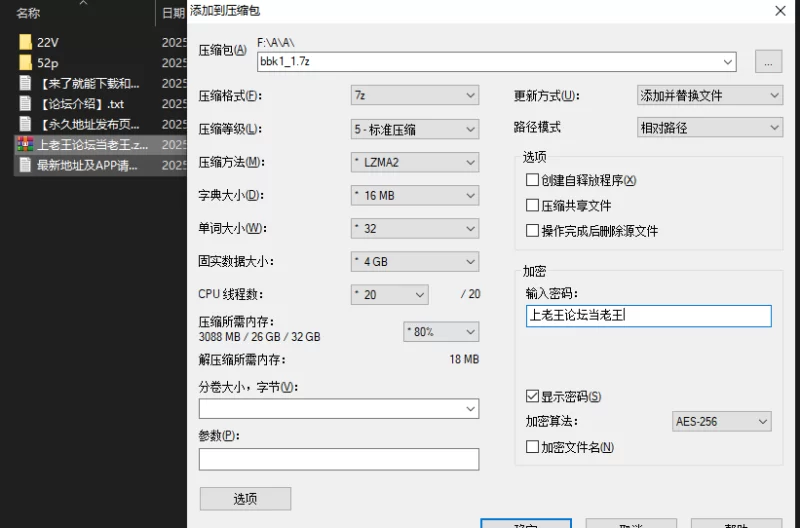The image size is (800, 528).
Task: Select the 【永久地址发布页 file name
Action: pos(88,124)
